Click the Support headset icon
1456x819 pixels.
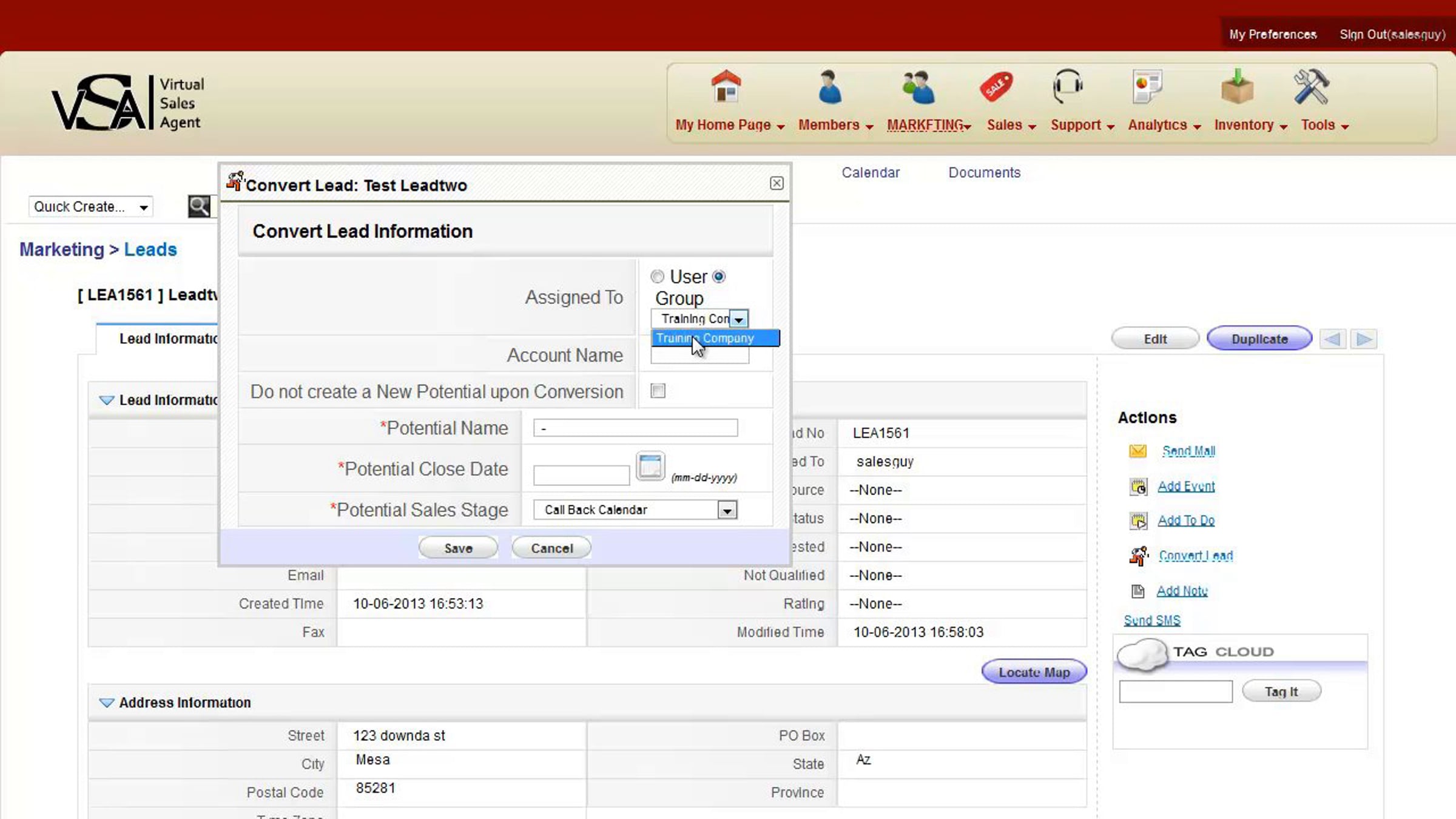pos(1067,87)
